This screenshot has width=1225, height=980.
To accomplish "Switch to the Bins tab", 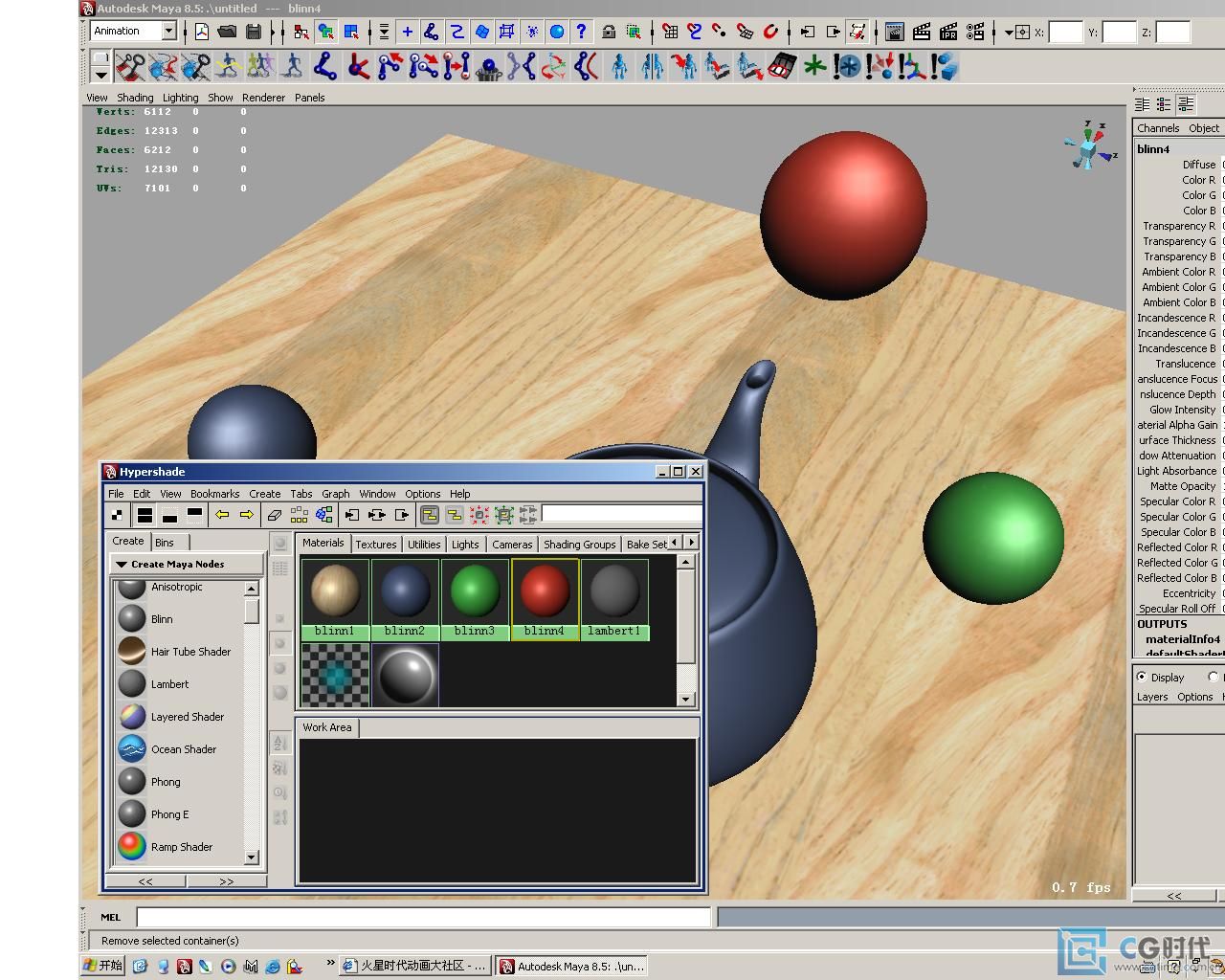I will pos(165,542).
